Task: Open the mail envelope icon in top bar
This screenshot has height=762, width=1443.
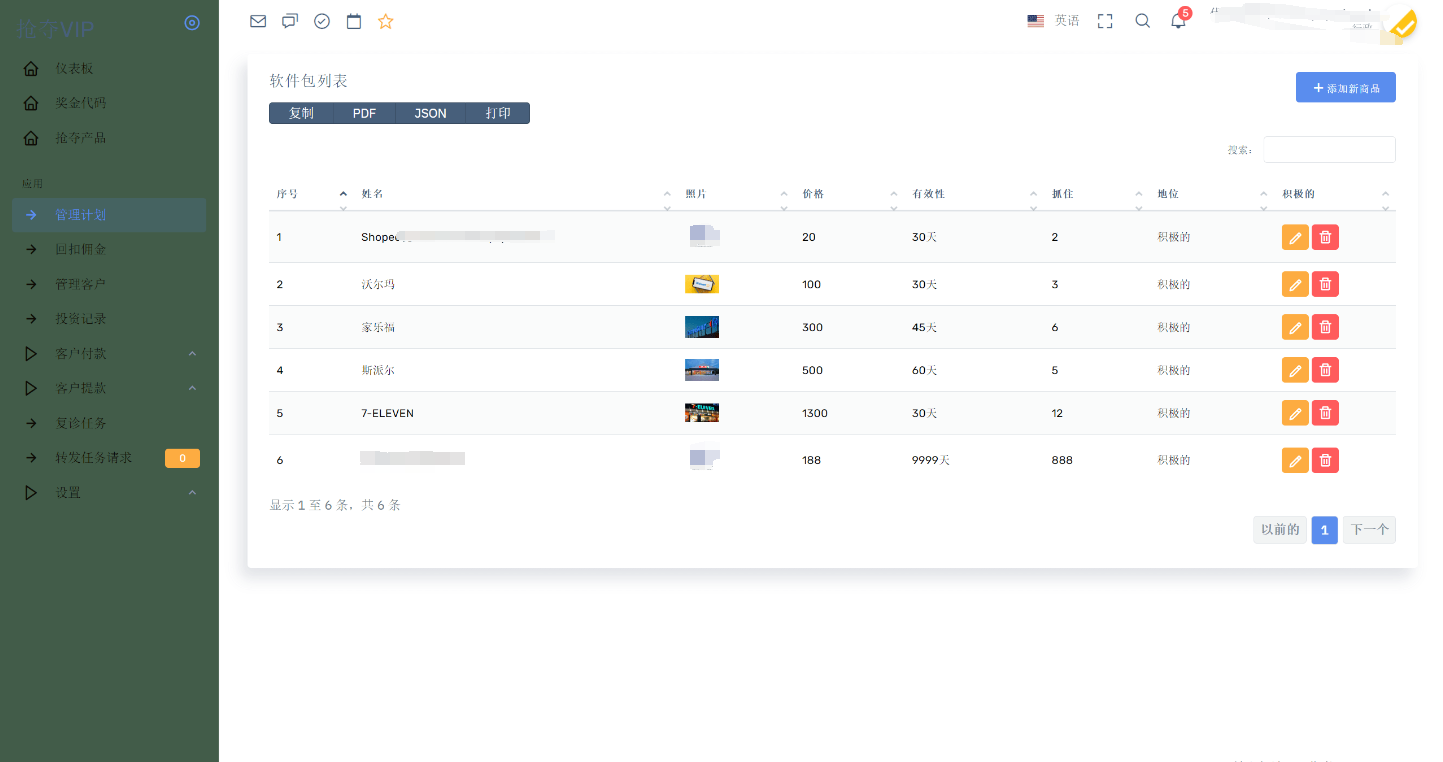Action: click(x=258, y=21)
